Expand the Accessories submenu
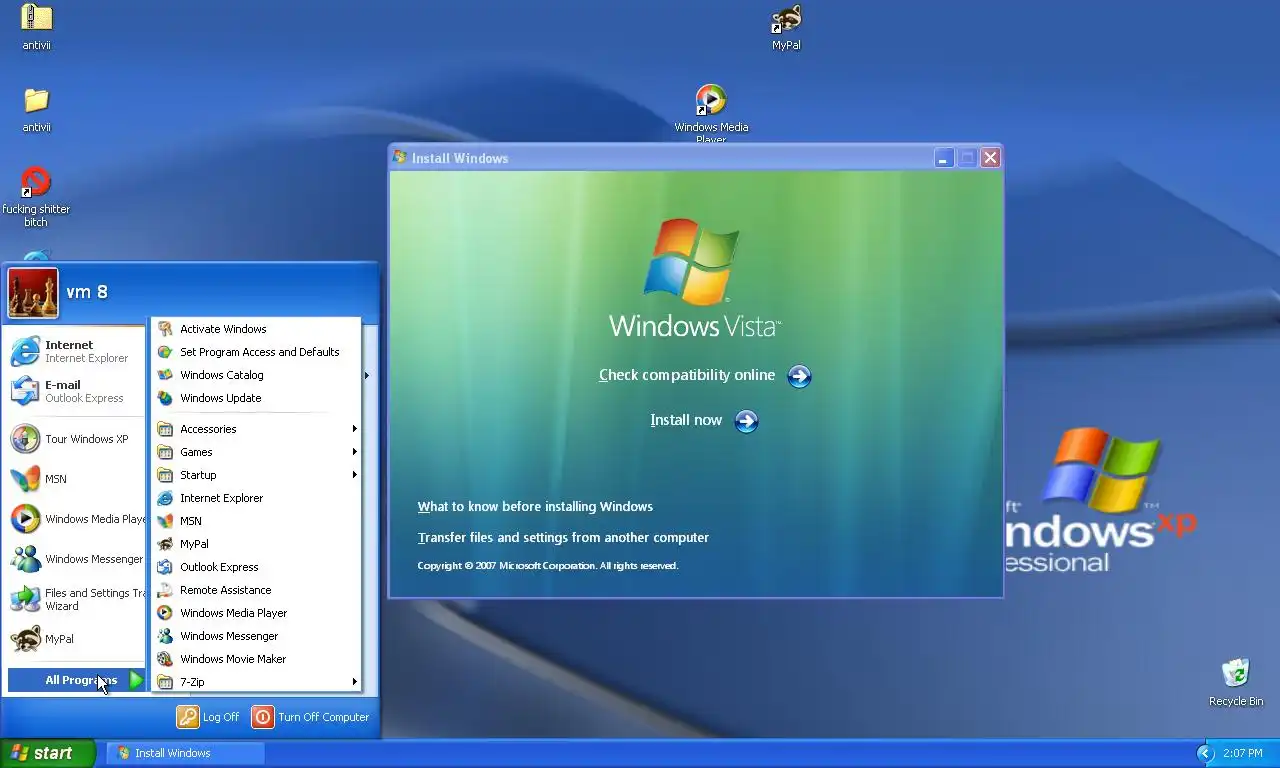1280x768 pixels. pyautogui.click(x=258, y=429)
